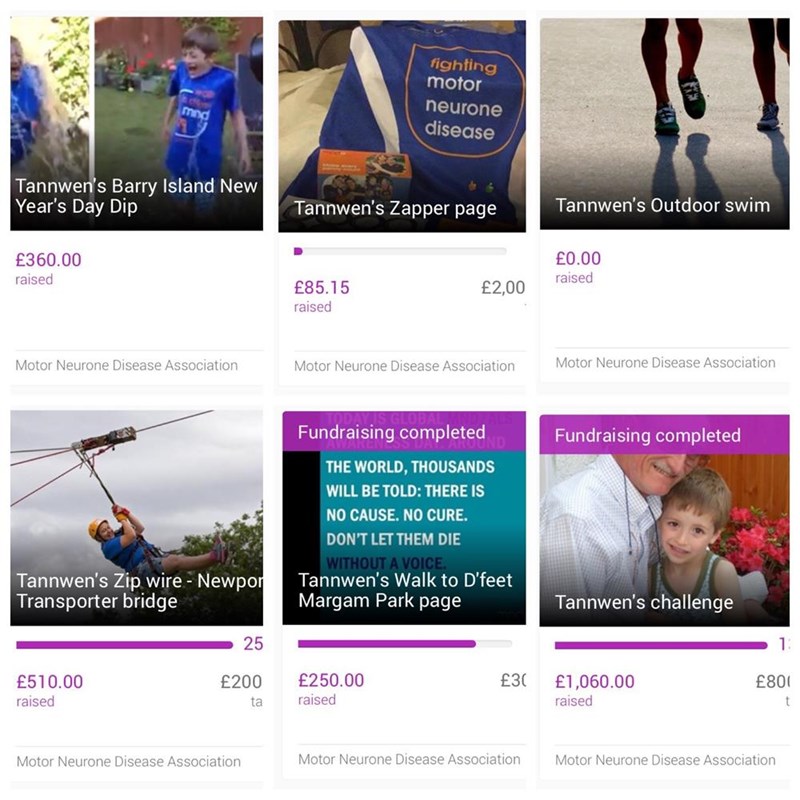800x800 pixels.
Task: Click the £360.00 raised amount
Action: (48, 260)
